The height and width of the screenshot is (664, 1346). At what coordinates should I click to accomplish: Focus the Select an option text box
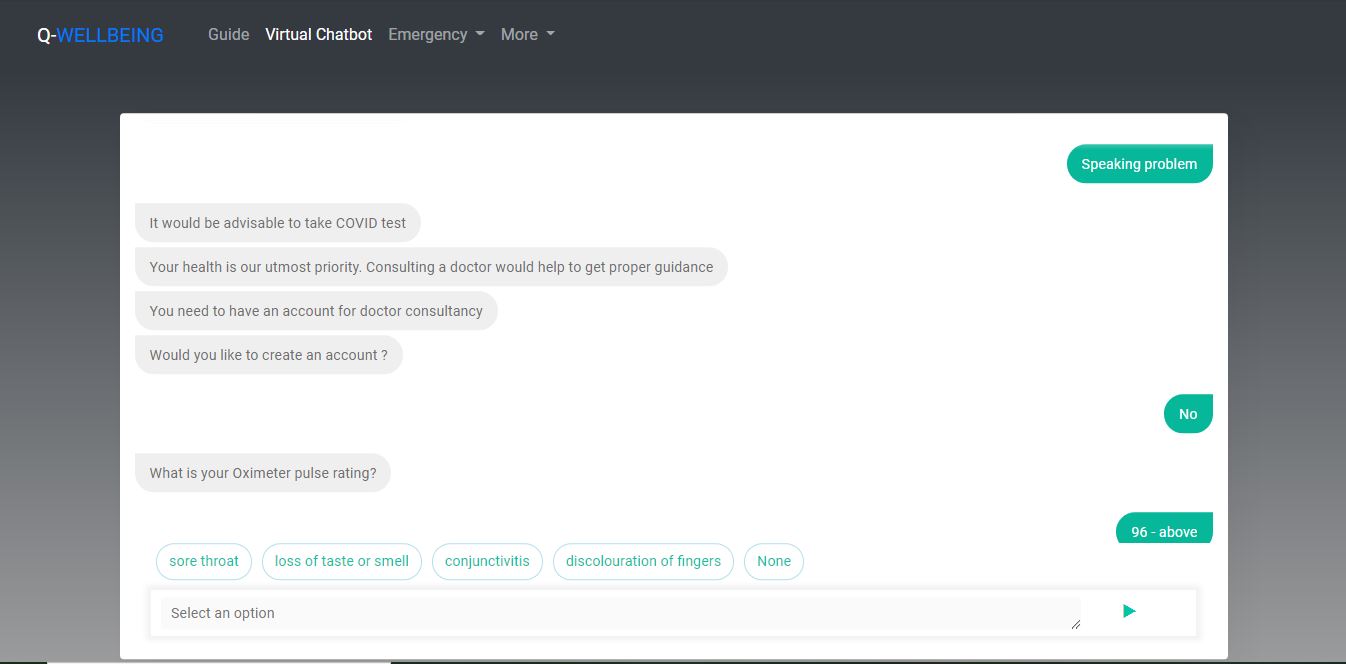[x=621, y=613]
